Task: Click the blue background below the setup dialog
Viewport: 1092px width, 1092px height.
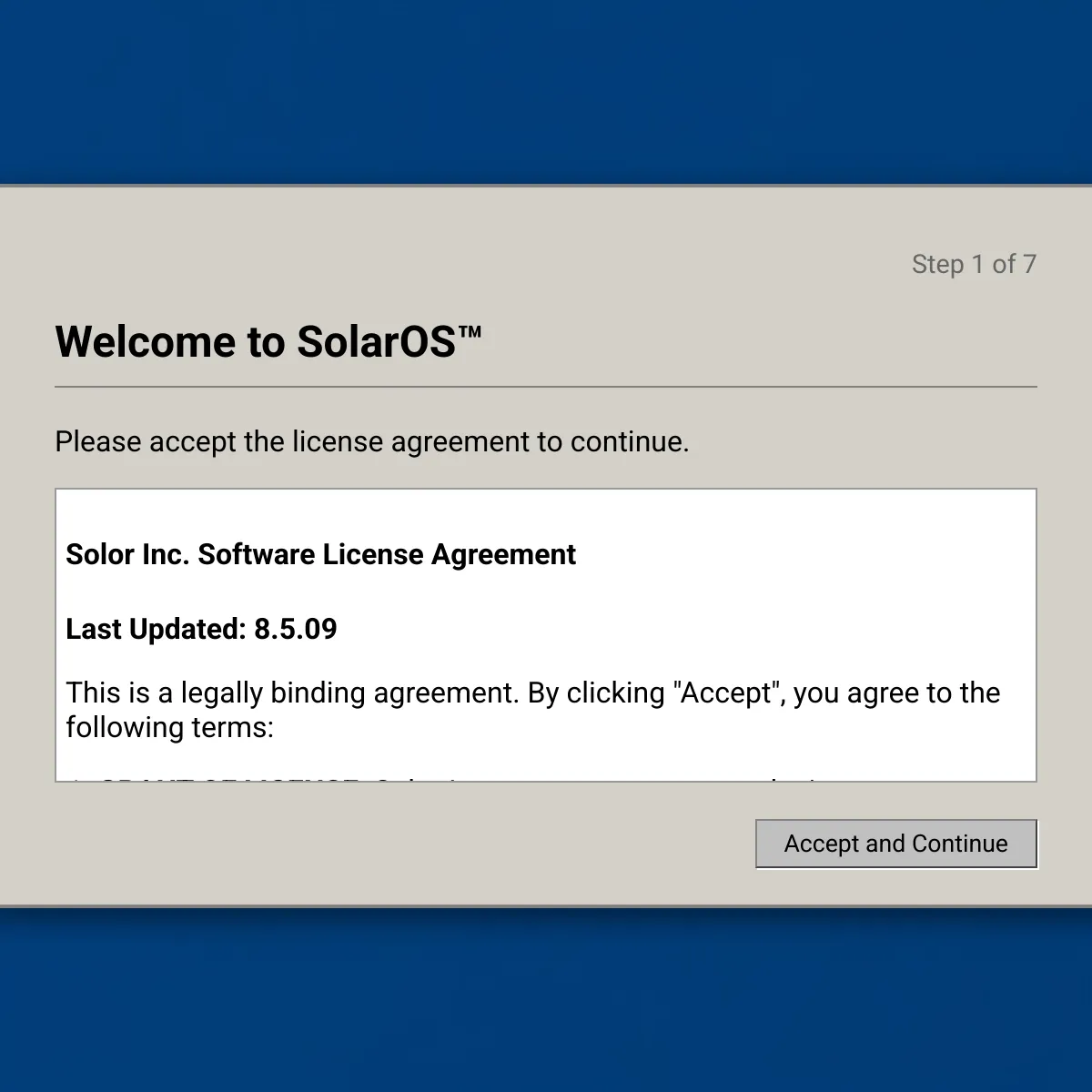Action: [x=546, y=1001]
